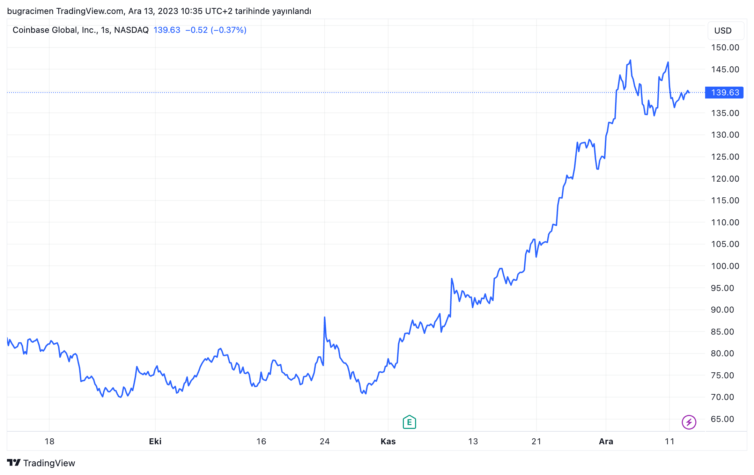Screen dimensions: 754x475
Task: Click the 11 date label on time axis
Action: (x=668, y=440)
